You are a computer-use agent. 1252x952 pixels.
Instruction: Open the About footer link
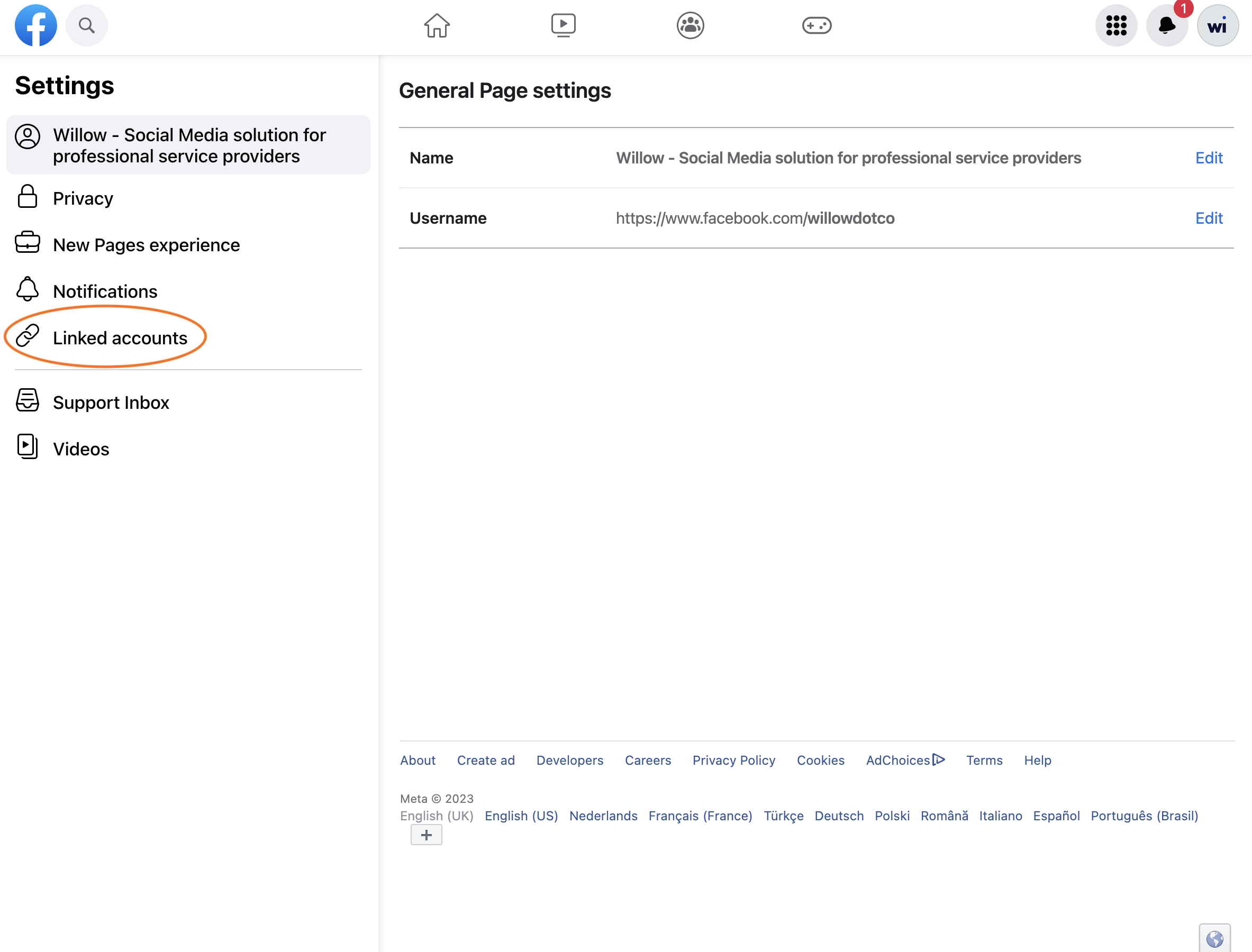click(x=418, y=761)
